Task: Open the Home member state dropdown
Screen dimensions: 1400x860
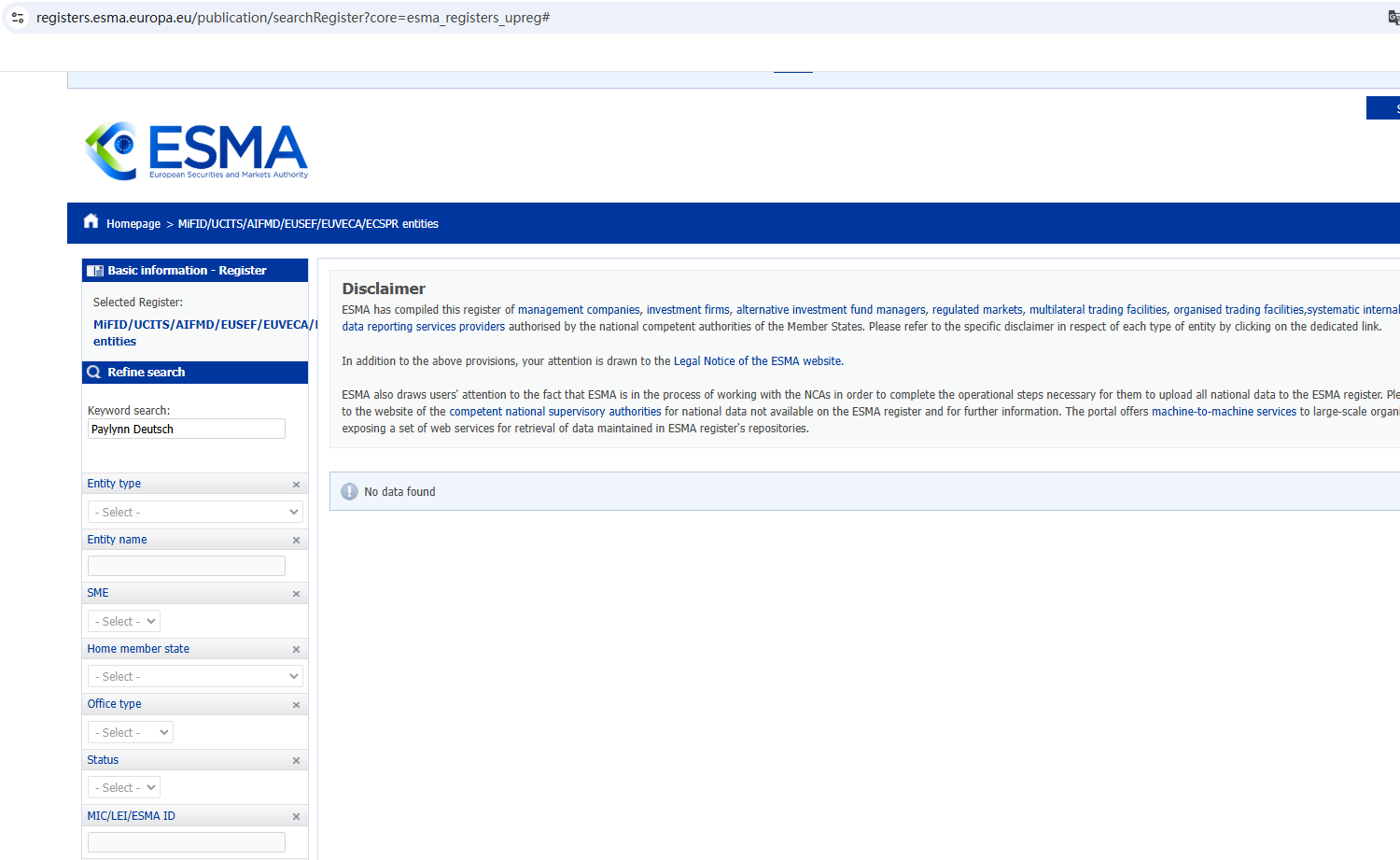Action: coord(195,676)
